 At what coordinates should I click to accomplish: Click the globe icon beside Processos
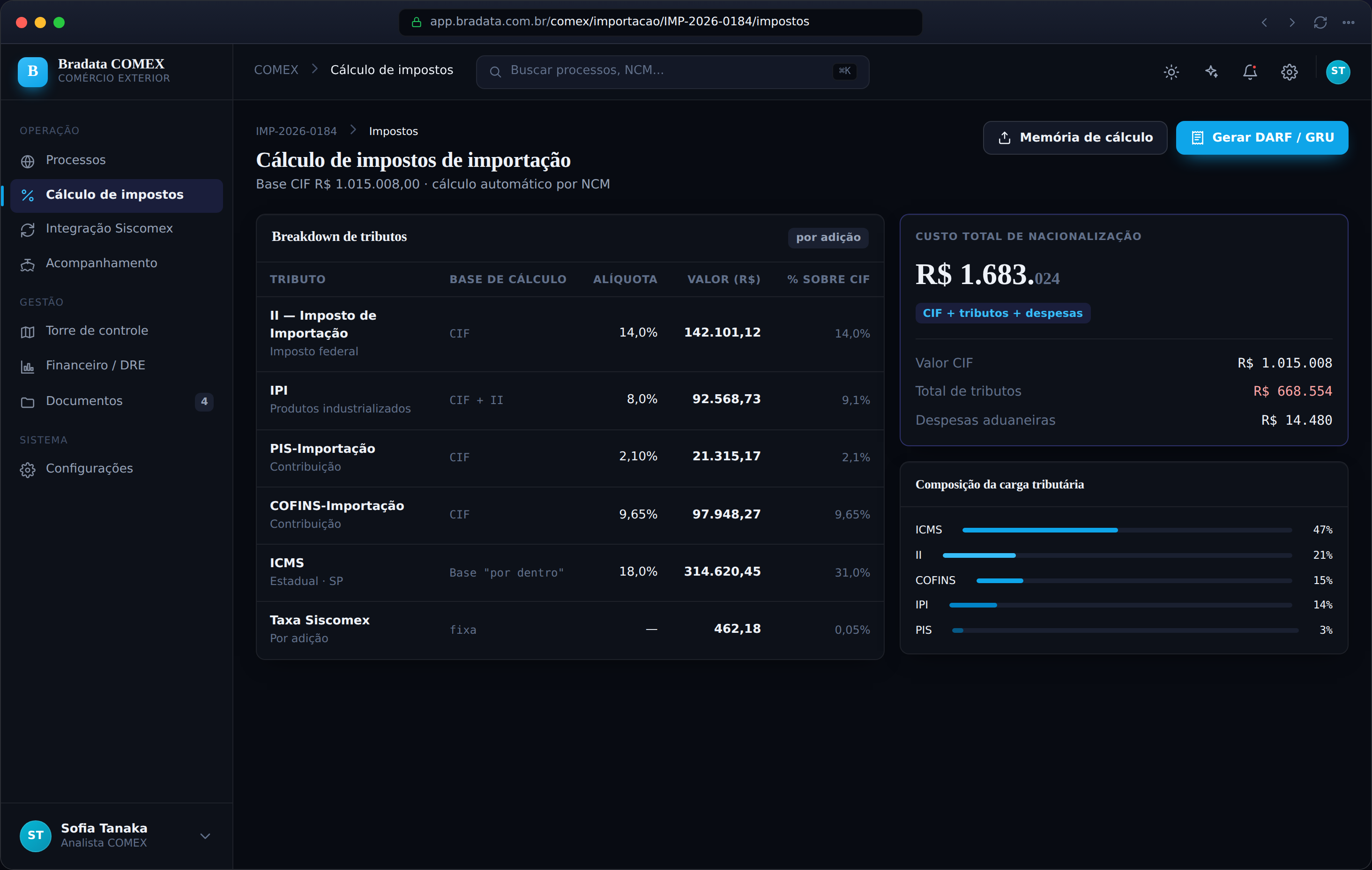point(27,161)
